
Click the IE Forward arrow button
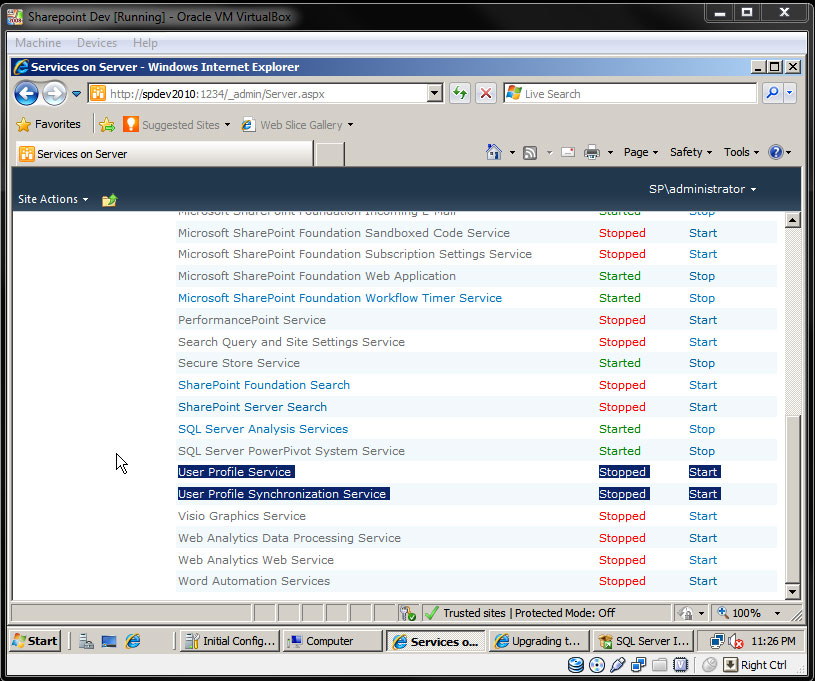coord(54,94)
